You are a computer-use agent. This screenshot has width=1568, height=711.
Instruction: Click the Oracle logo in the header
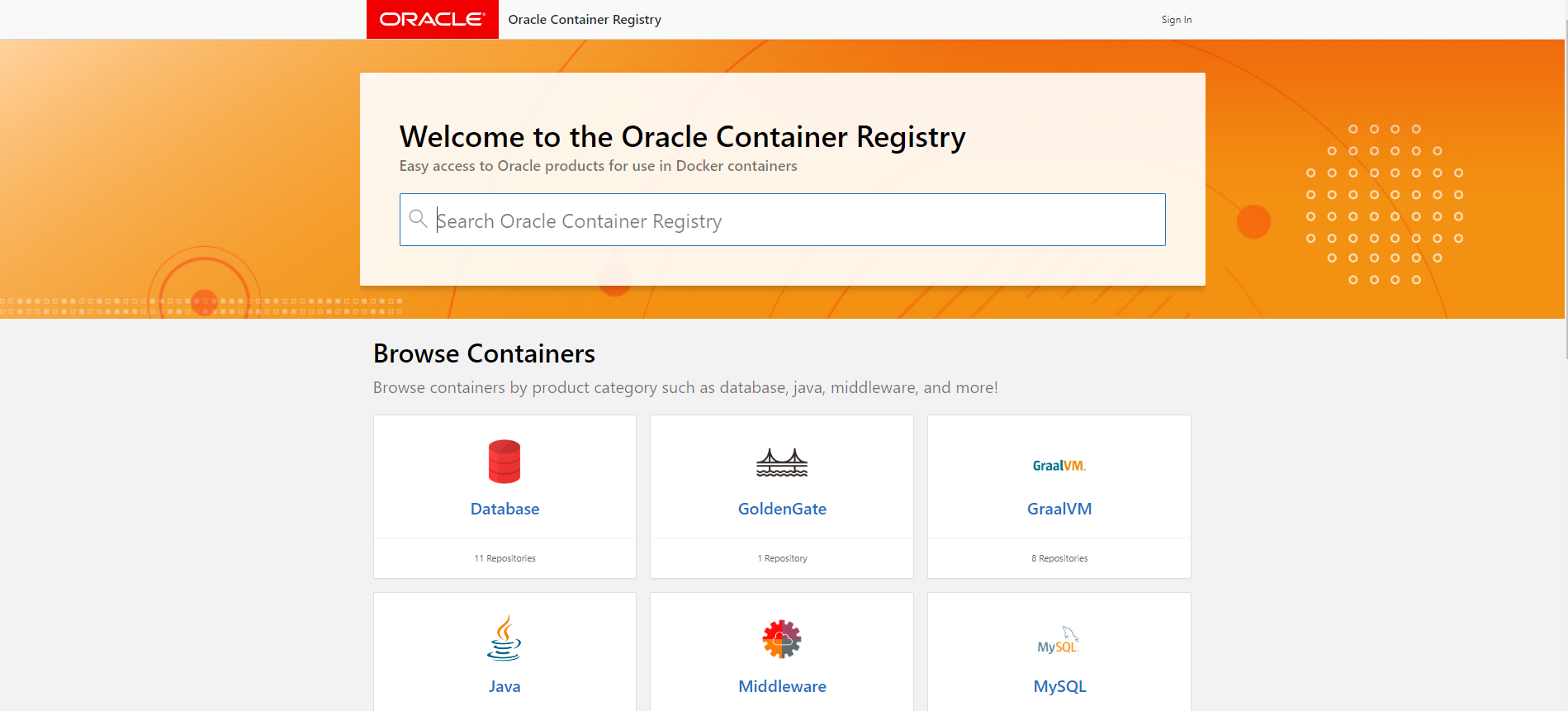[x=432, y=19]
